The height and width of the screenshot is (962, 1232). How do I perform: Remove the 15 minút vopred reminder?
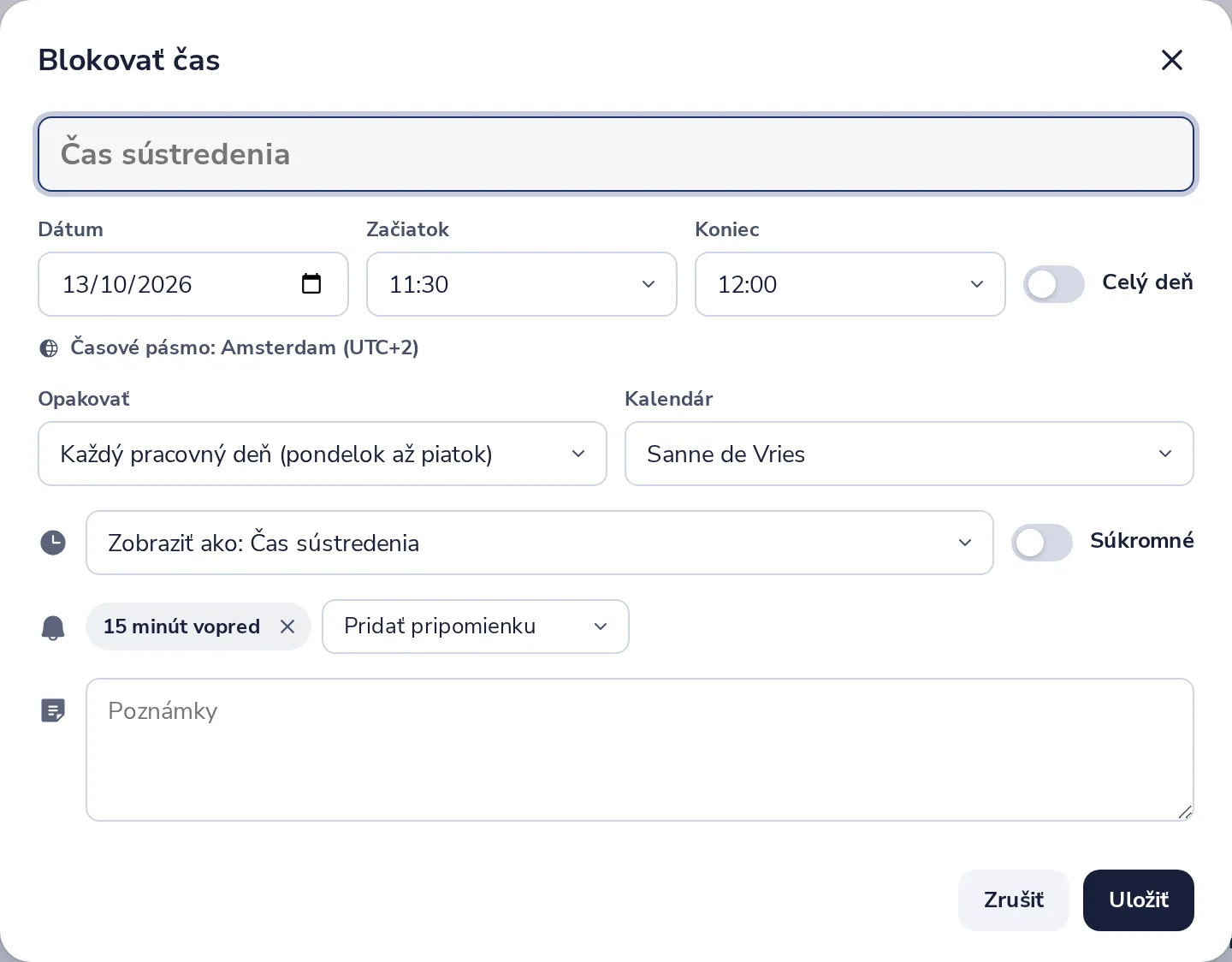[x=287, y=626]
